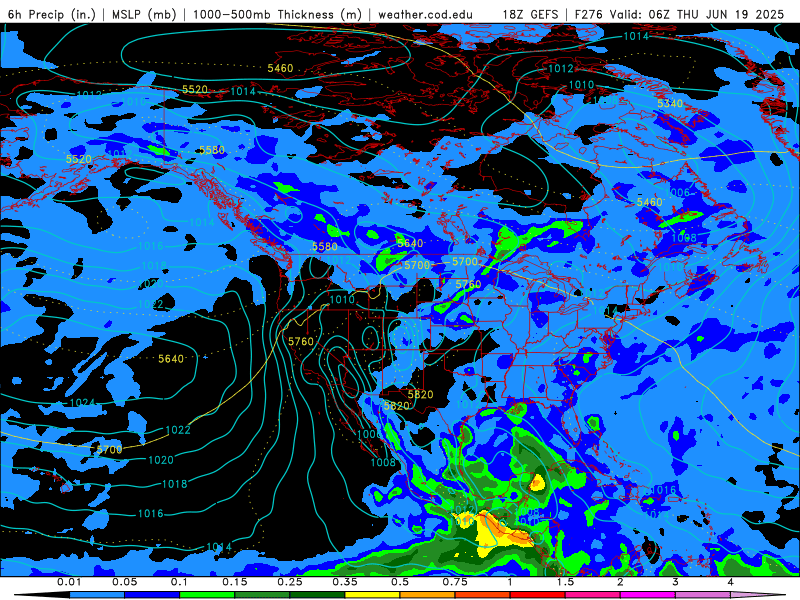Click the bright 1018 isobar label below 1020

[174, 484]
